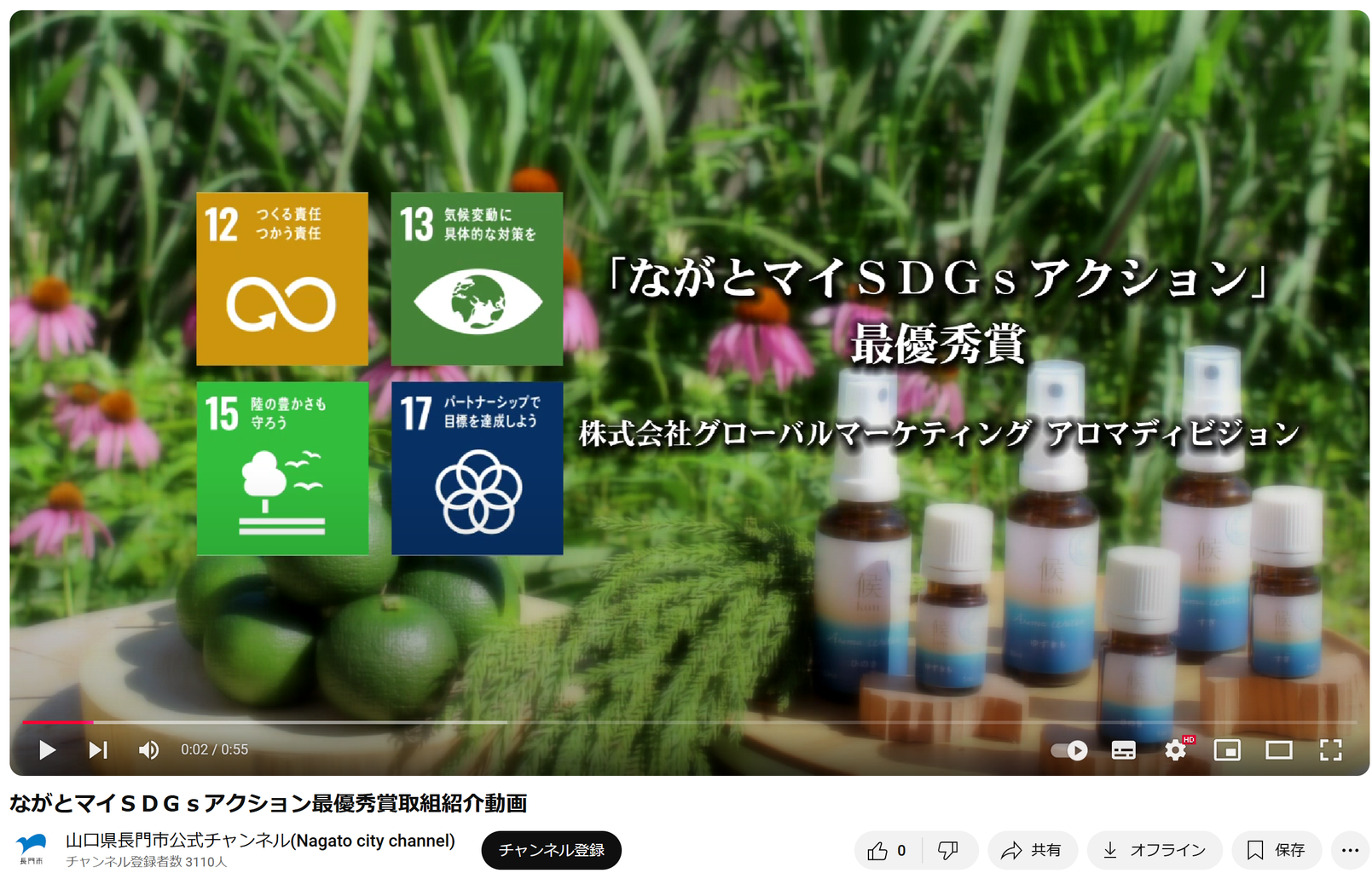The width and height of the screenshot is (1372, 873).
Task: Enter fullscreen mode
Action: click(1331, 750)
